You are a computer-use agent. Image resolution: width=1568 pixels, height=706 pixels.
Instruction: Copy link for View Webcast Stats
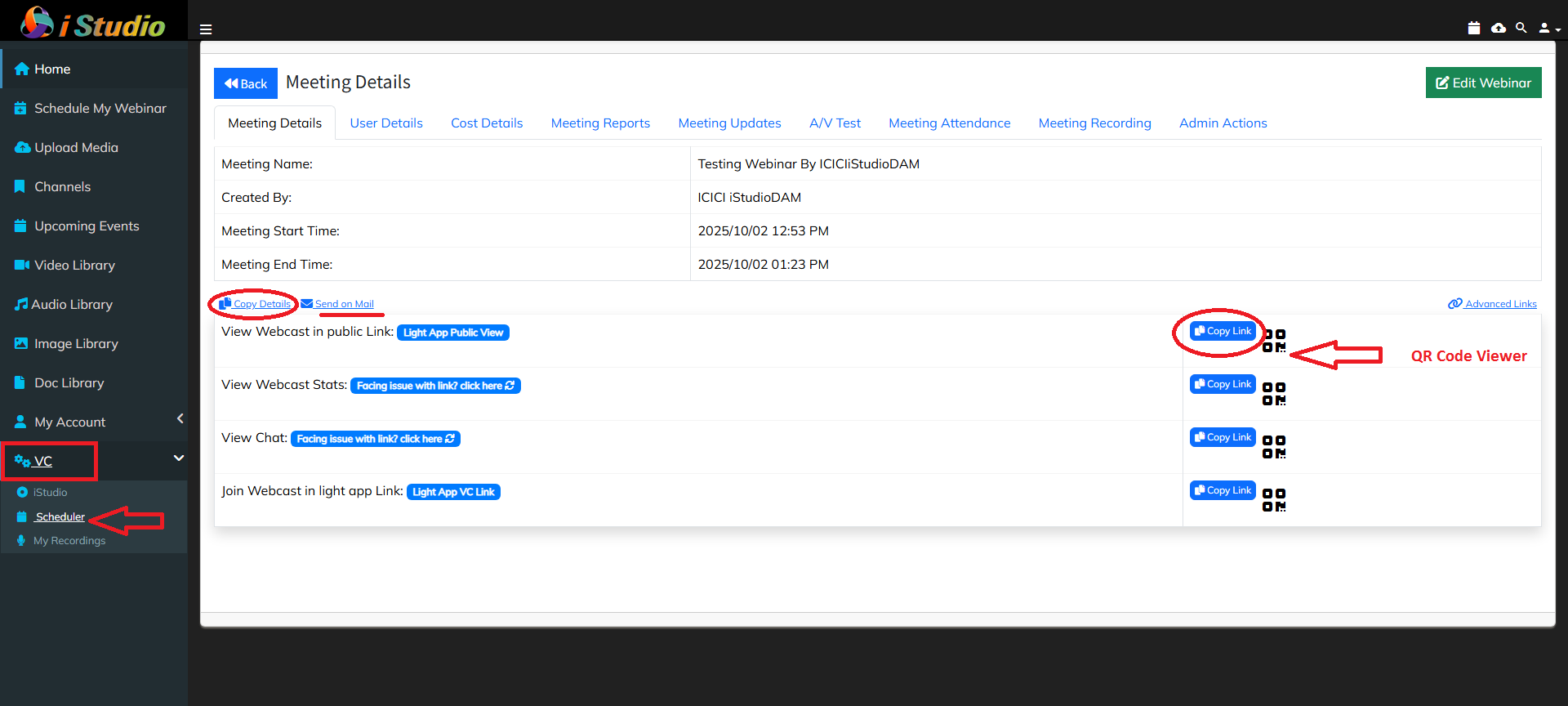pyautogui.click(x=1223, y=384)
